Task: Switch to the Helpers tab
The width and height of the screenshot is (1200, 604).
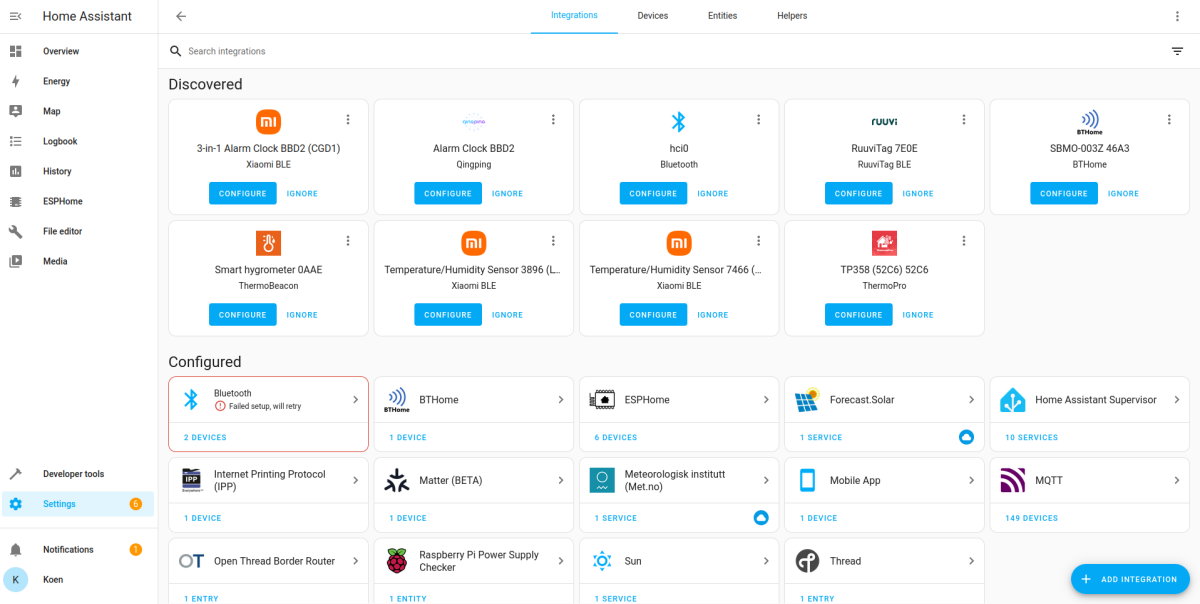Action: pyautogui.click(x=792, y=16)
